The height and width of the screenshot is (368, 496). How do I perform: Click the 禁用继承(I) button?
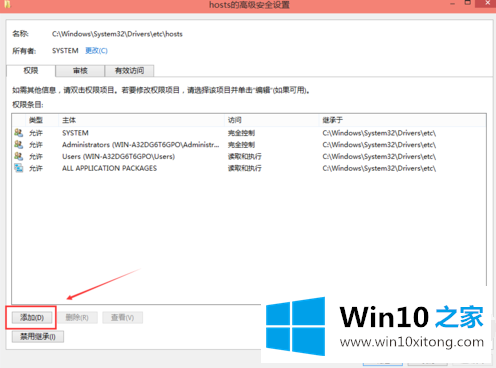(38, 336)
